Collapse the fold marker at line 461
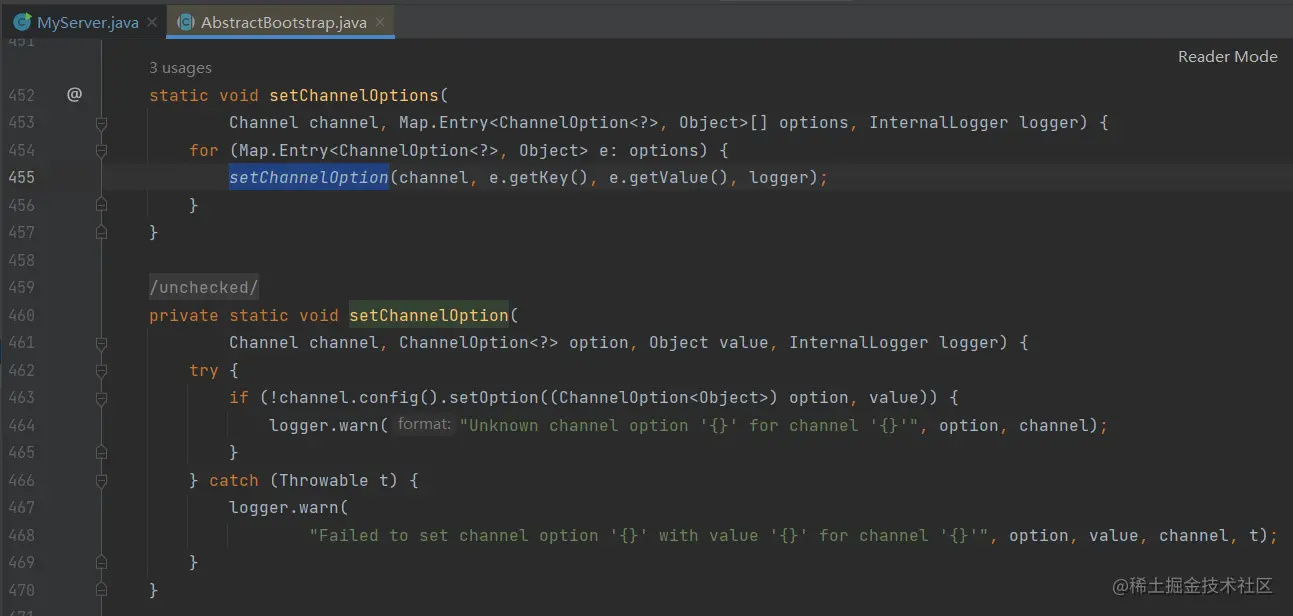This screenshot has height=616, width=1293. [x=101, y=343]
